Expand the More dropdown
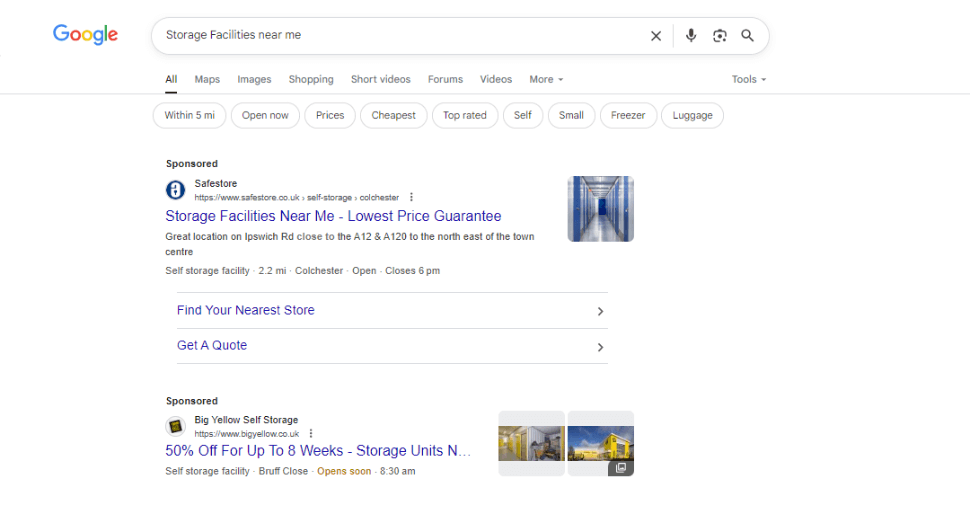Screen dimensions: 970x517 546,79
